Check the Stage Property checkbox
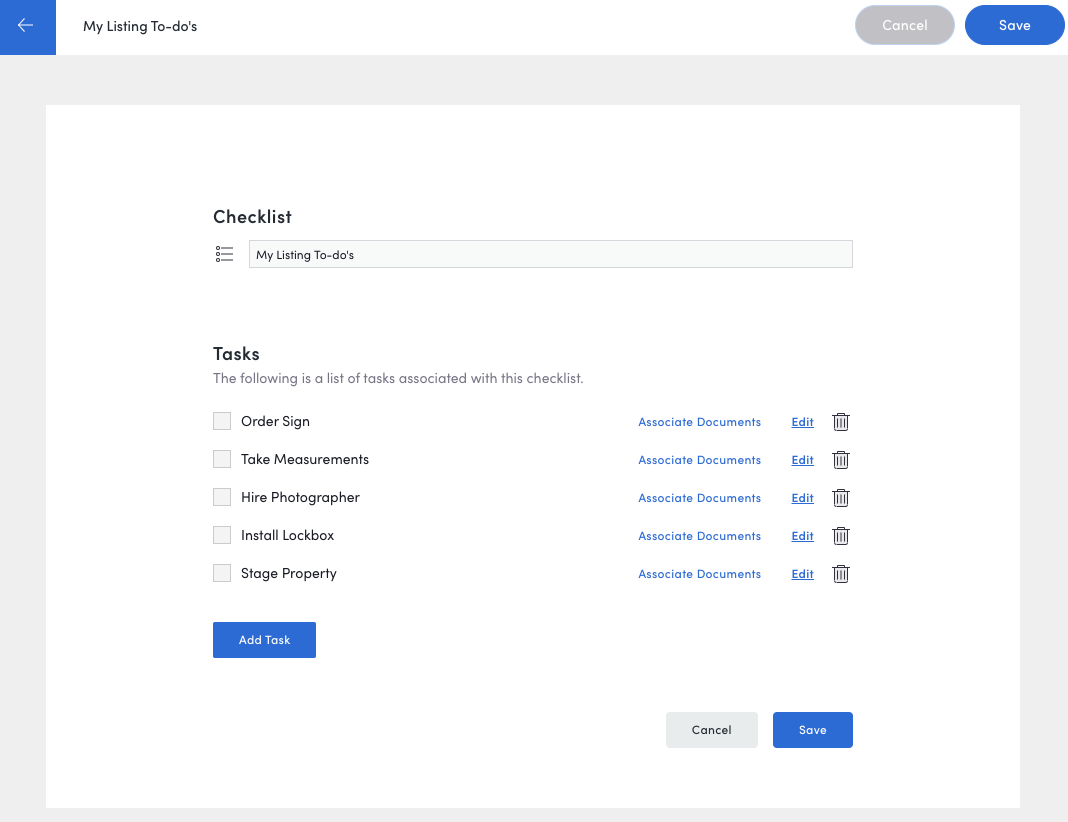 (222, 573)
